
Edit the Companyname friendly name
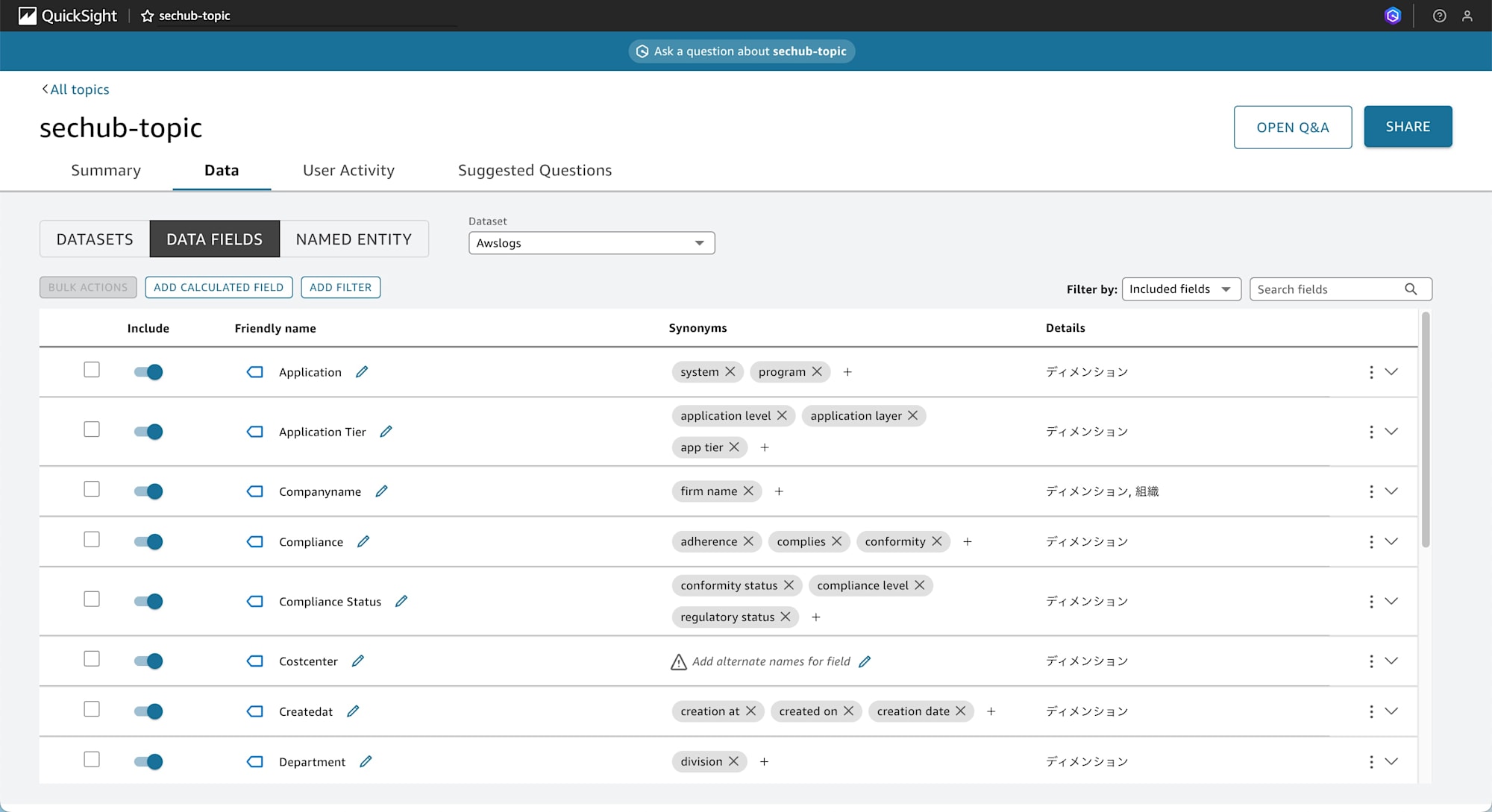(x=381, y=491)
